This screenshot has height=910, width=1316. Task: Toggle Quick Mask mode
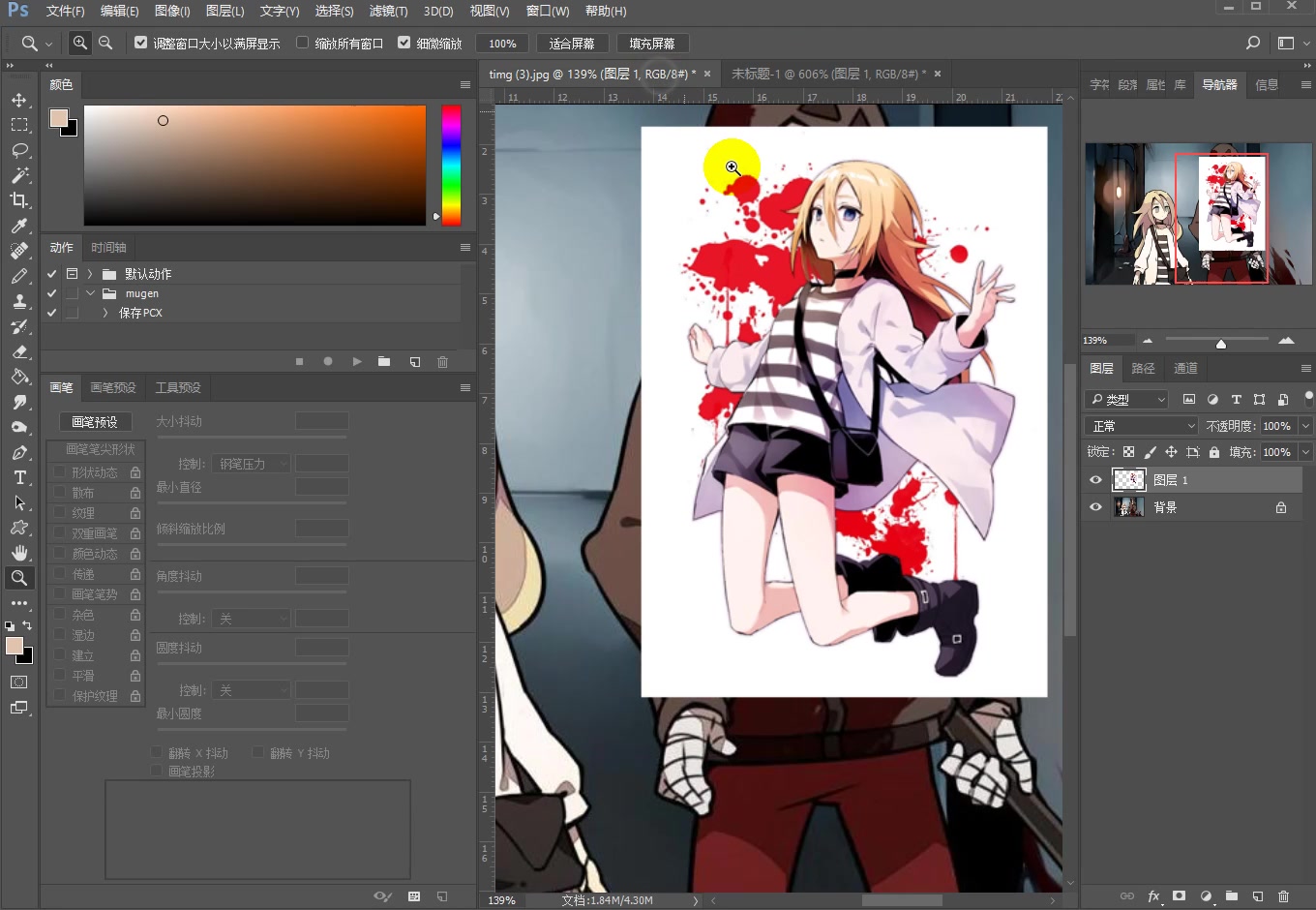click(x=19, y=682)
